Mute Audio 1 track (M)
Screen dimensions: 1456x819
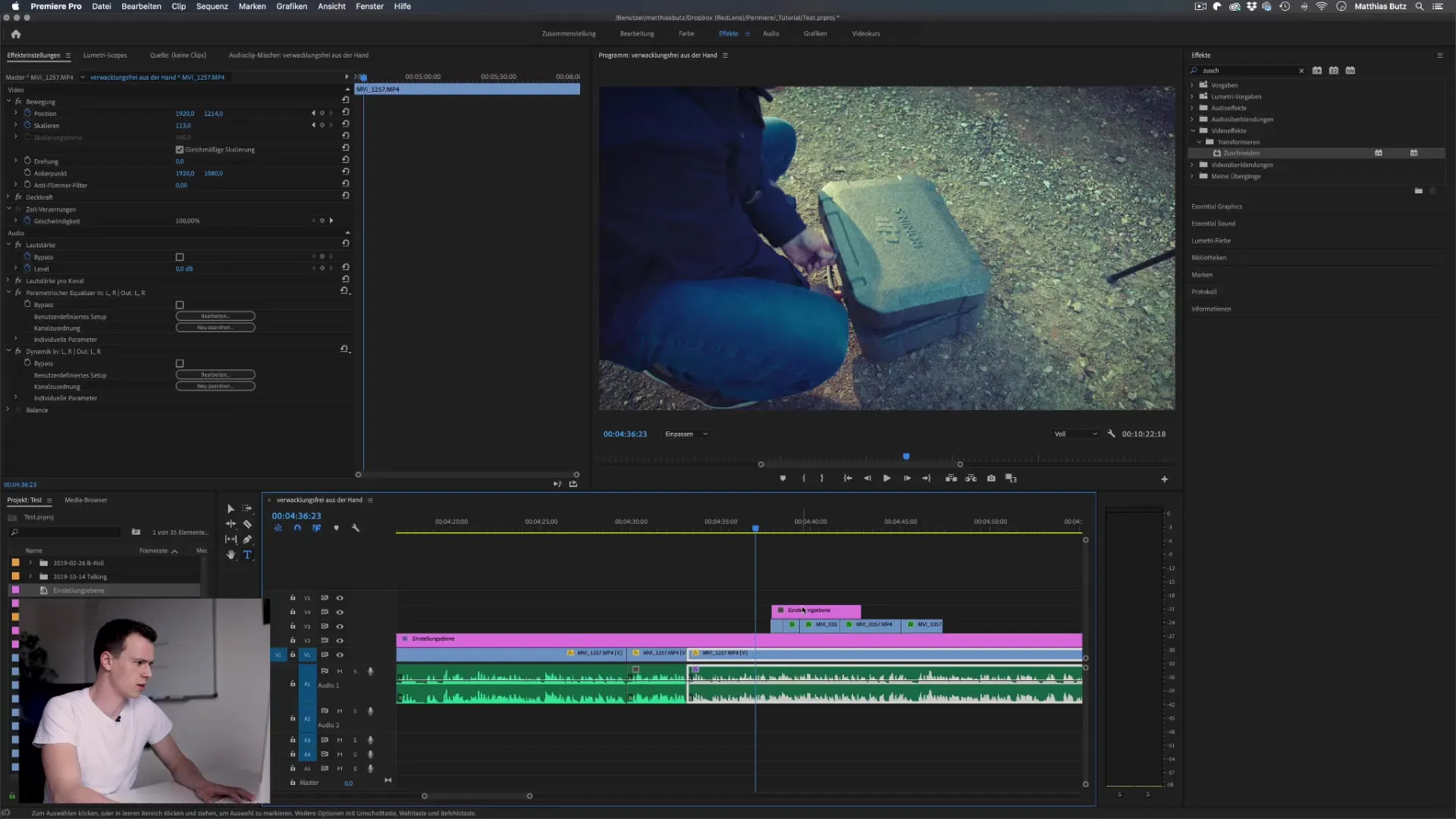[x=340, y=671]
